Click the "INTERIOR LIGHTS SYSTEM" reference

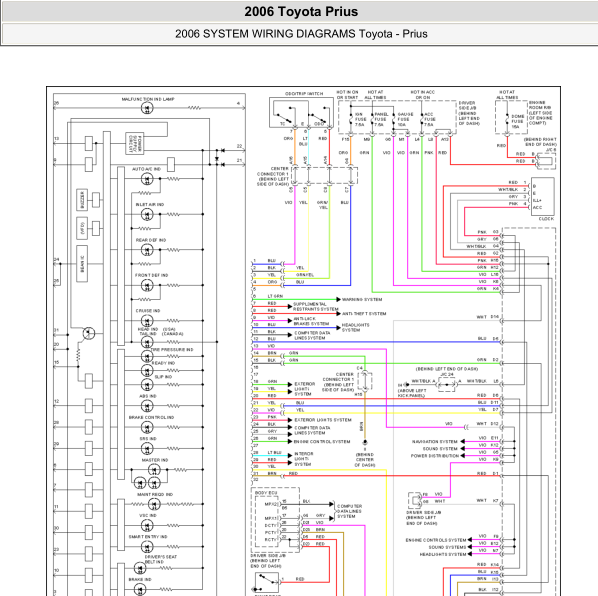(x=304, y=459)
